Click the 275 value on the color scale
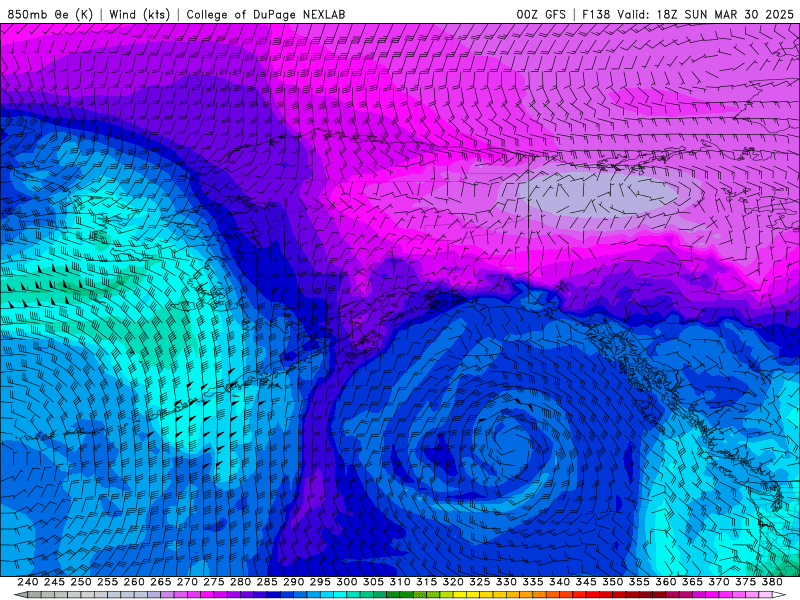 pos(213,582)
